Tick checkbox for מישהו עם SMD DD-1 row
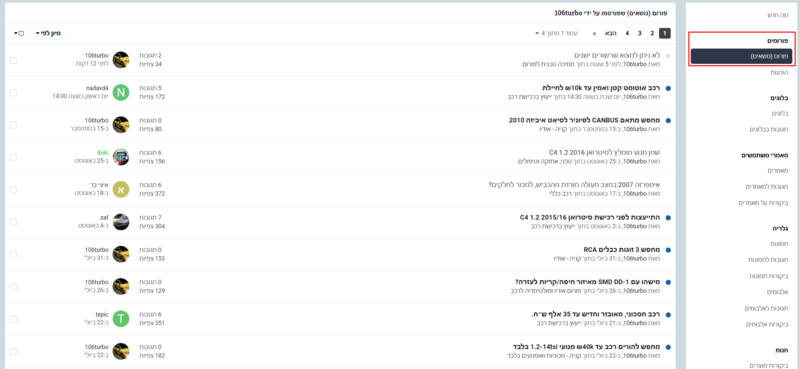The image size is (800, 369). (13, 287)
